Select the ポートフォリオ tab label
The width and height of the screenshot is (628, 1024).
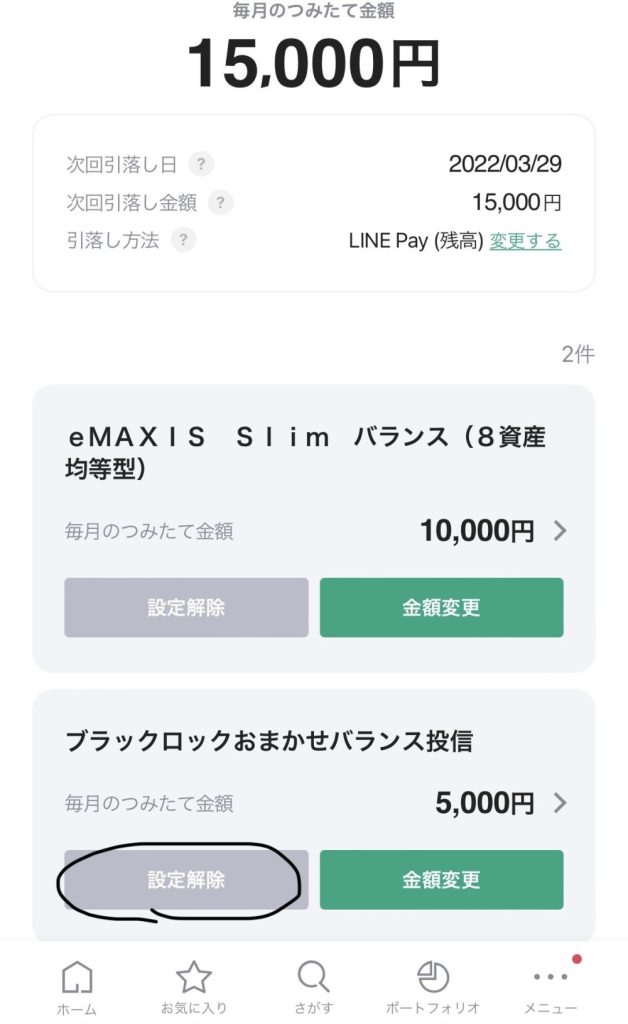coord(433,1008)
